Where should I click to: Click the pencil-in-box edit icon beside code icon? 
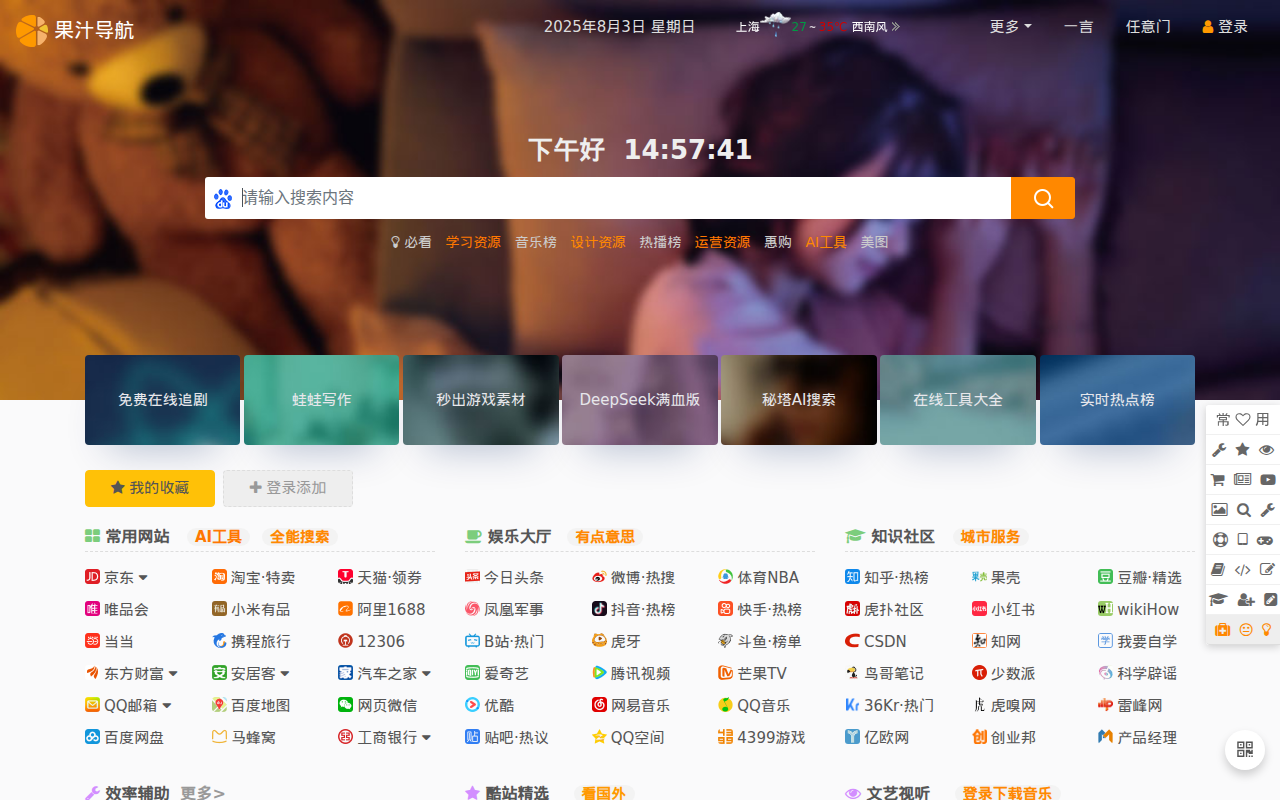tap(1267, 570)
